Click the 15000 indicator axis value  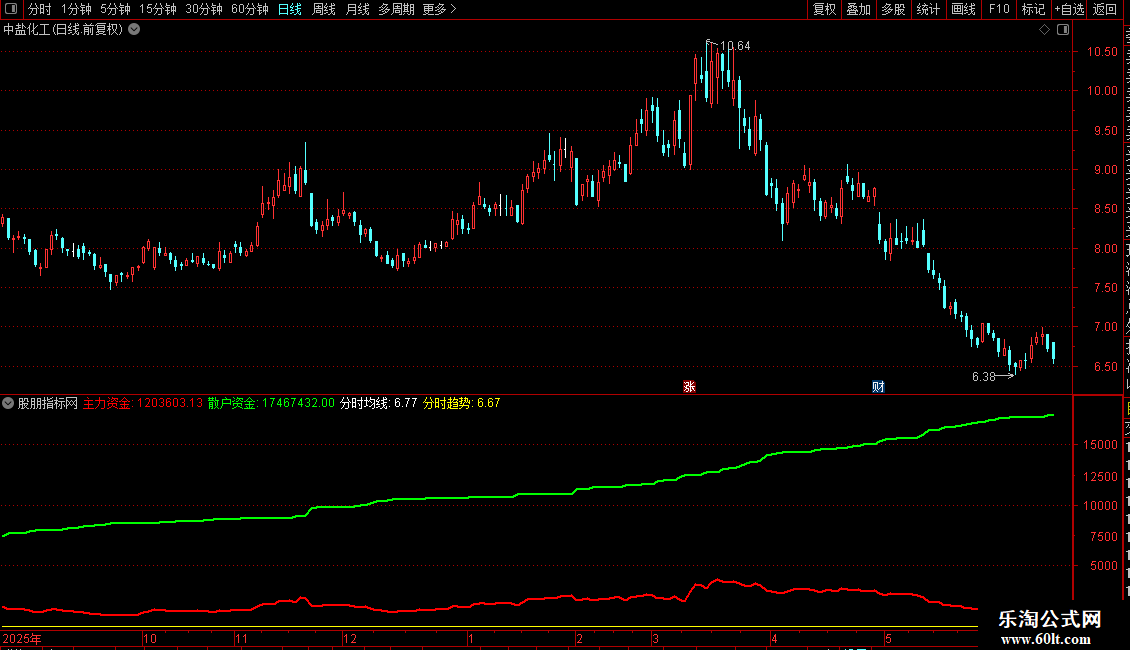coord(1100,445)
